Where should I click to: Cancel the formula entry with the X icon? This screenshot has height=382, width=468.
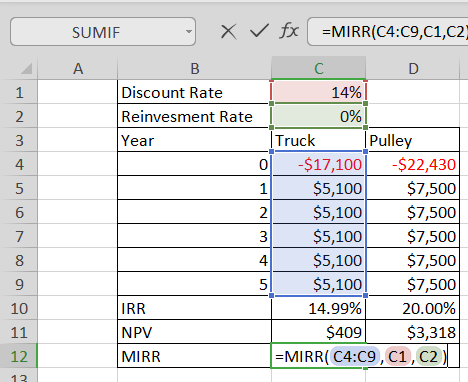click(x=229, y=32)
